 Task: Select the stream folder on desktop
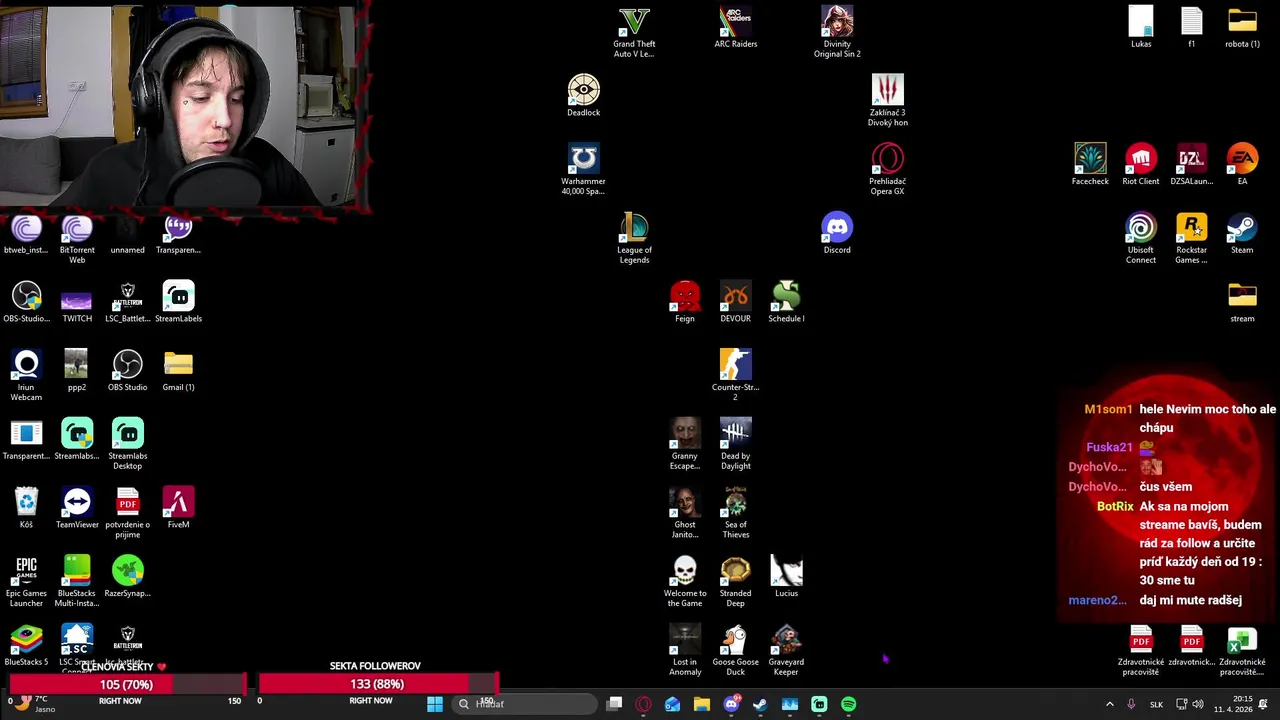point(1242,302)
